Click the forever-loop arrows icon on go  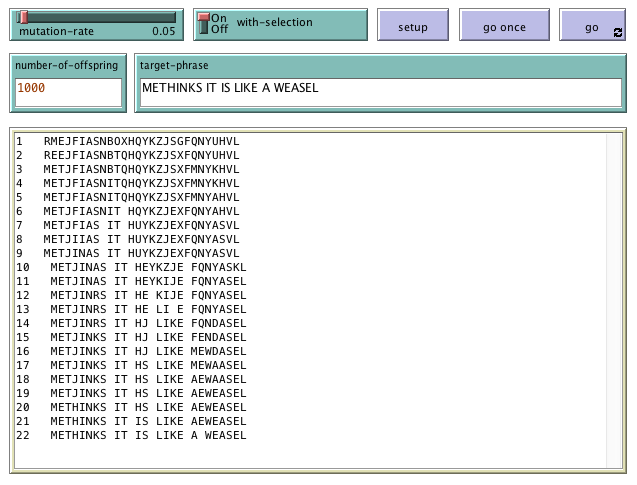[x=617, y=33]
